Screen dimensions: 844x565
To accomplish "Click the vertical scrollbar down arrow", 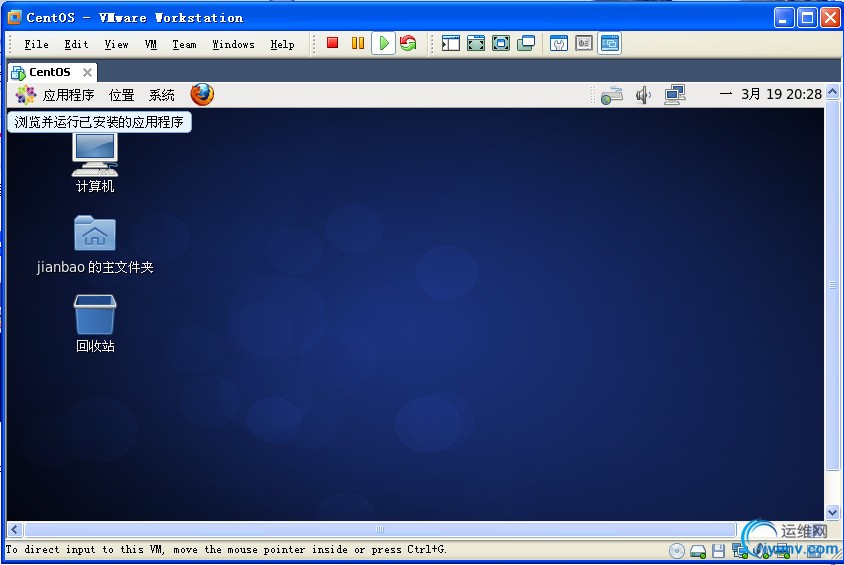I will click(x=833, y=512).
